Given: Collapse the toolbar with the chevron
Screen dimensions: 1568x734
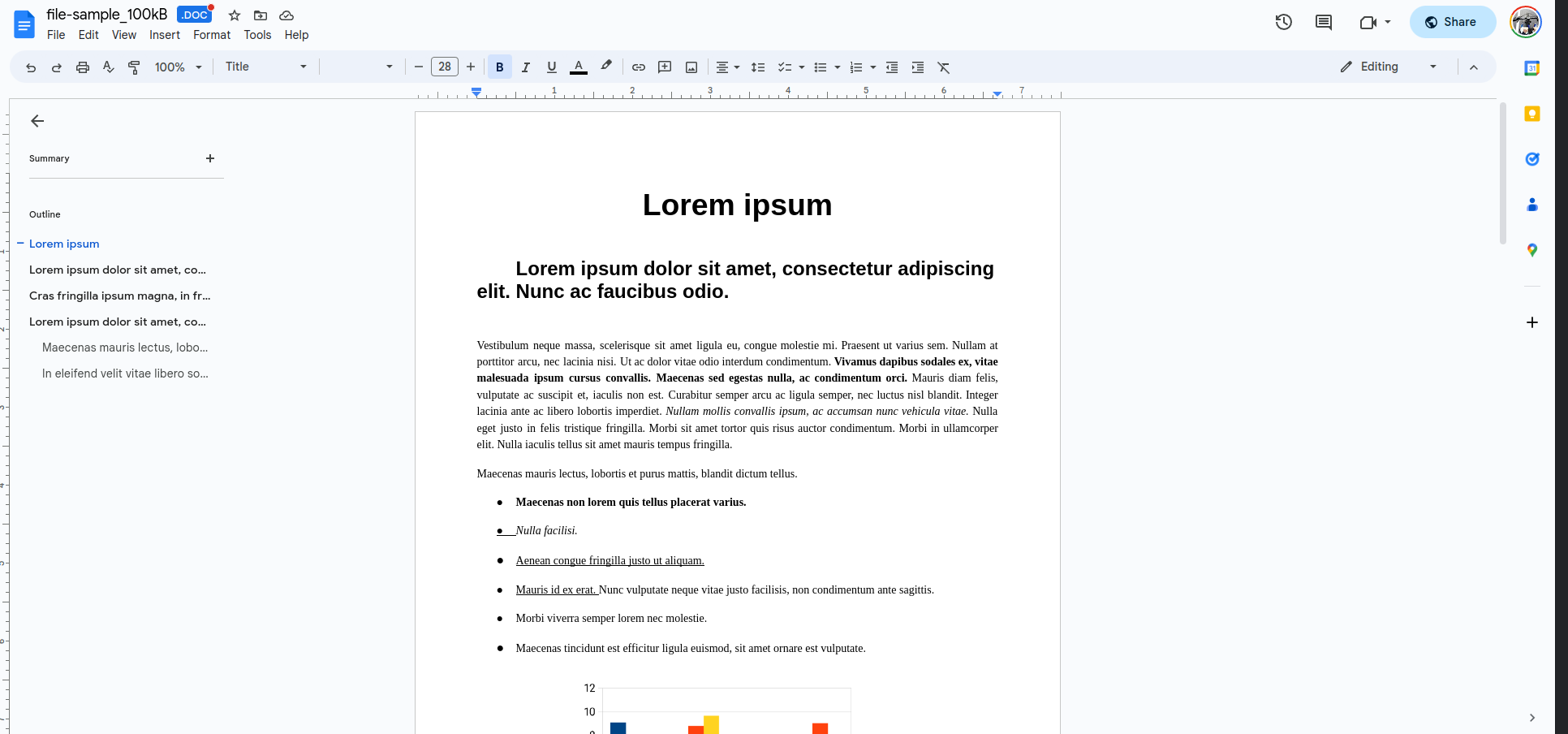Looking at the screenshot, I should tap(1474, 67).
